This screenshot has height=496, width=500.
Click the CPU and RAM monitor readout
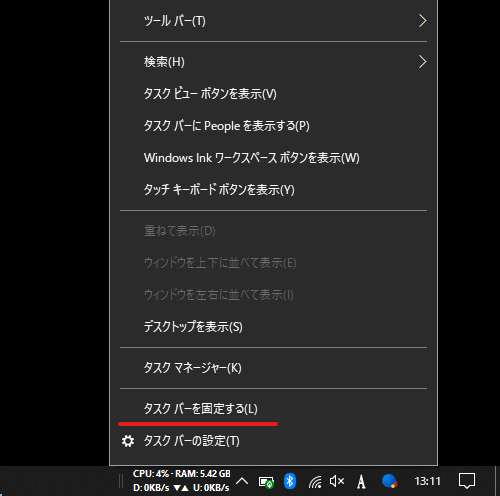pos(182,481)
